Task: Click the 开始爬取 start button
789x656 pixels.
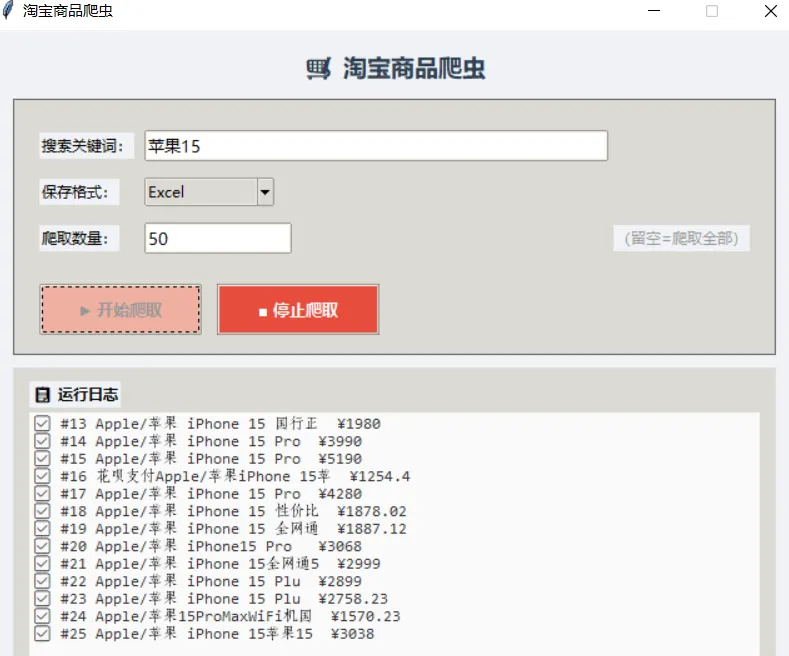Action: [121, 309]
